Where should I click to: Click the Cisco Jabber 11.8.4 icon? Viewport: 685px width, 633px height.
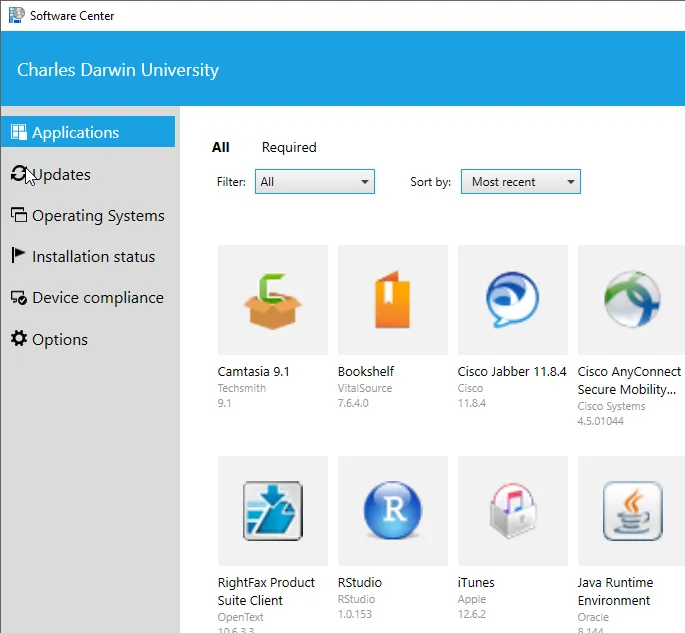(512, 299)
